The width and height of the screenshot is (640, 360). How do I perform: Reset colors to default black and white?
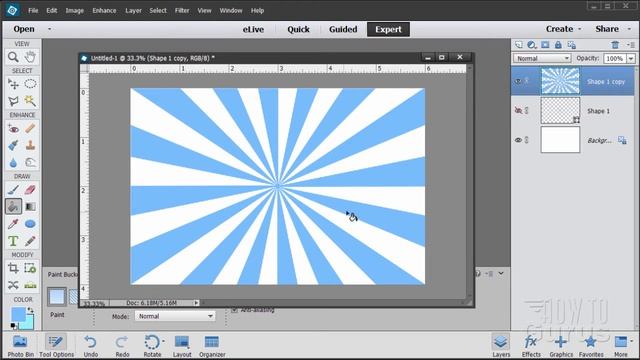(x=13, y=326)
